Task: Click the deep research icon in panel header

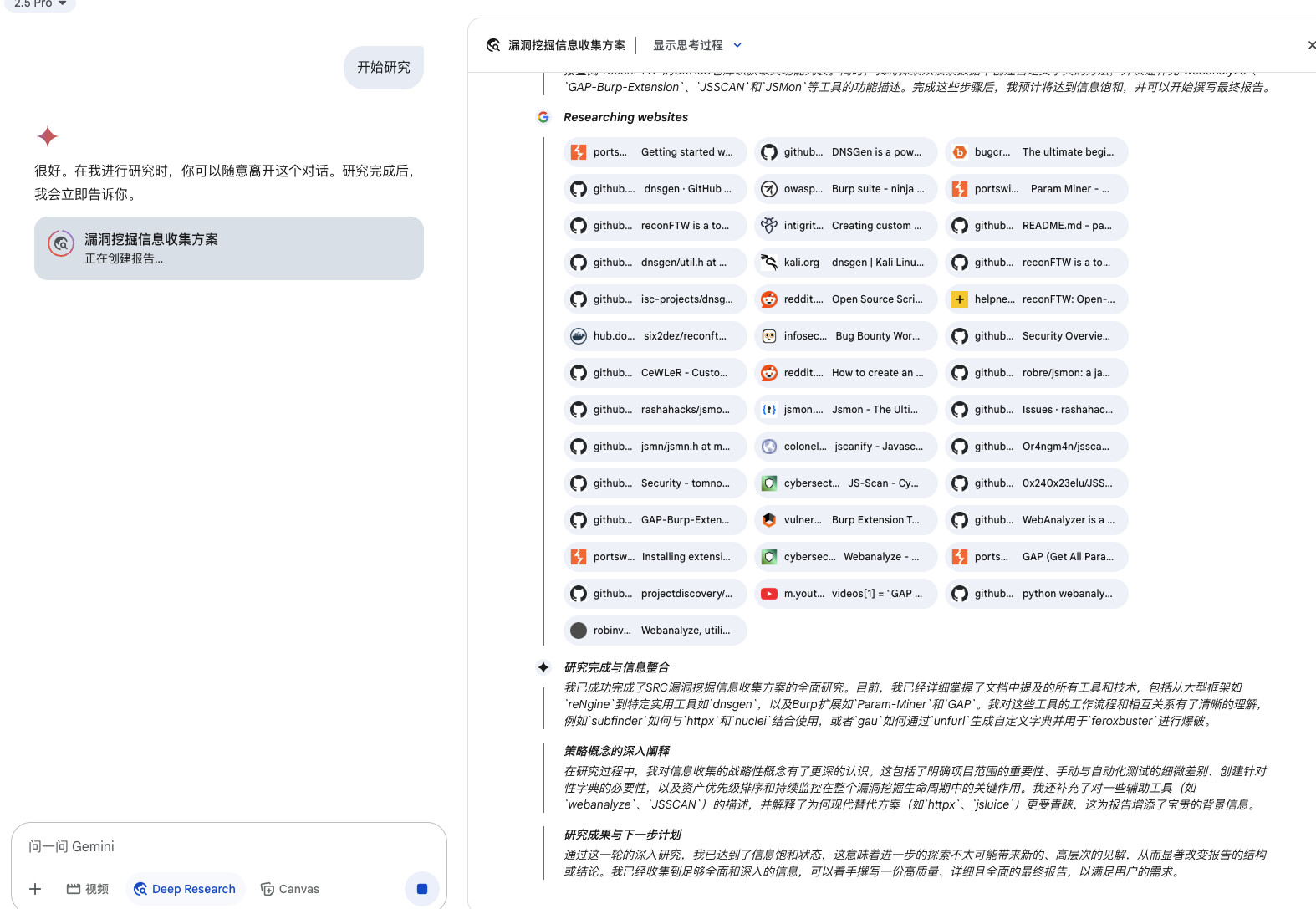Action: click(x=493, y=45)
